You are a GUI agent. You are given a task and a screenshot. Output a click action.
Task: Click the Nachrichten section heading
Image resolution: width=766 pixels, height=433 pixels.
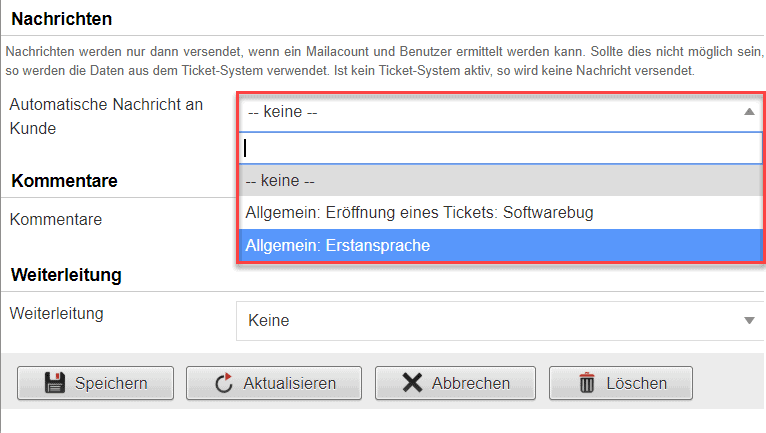coord(61,18)
